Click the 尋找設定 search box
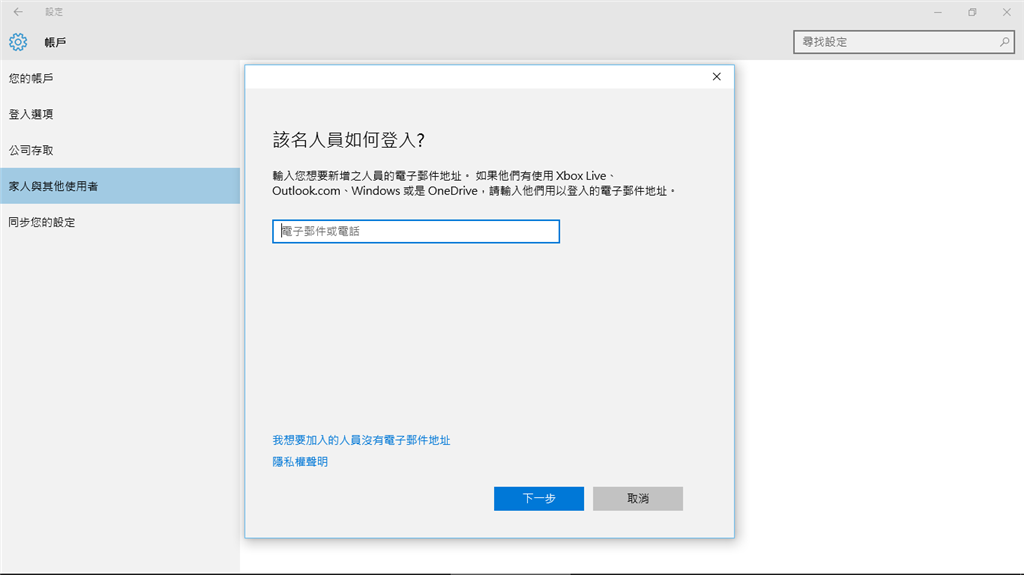This screenshot has width=1024, height=575. [904, 42]
